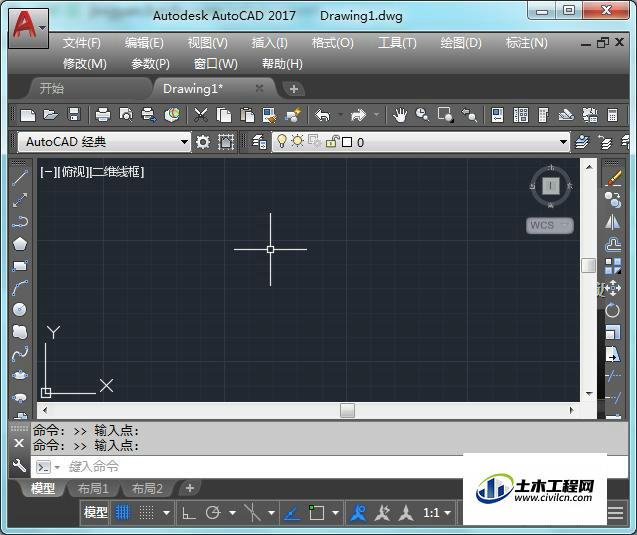The image size is (637, 535).
Task: Open the 文件(F) menu
Action: [x=82, y=43]
